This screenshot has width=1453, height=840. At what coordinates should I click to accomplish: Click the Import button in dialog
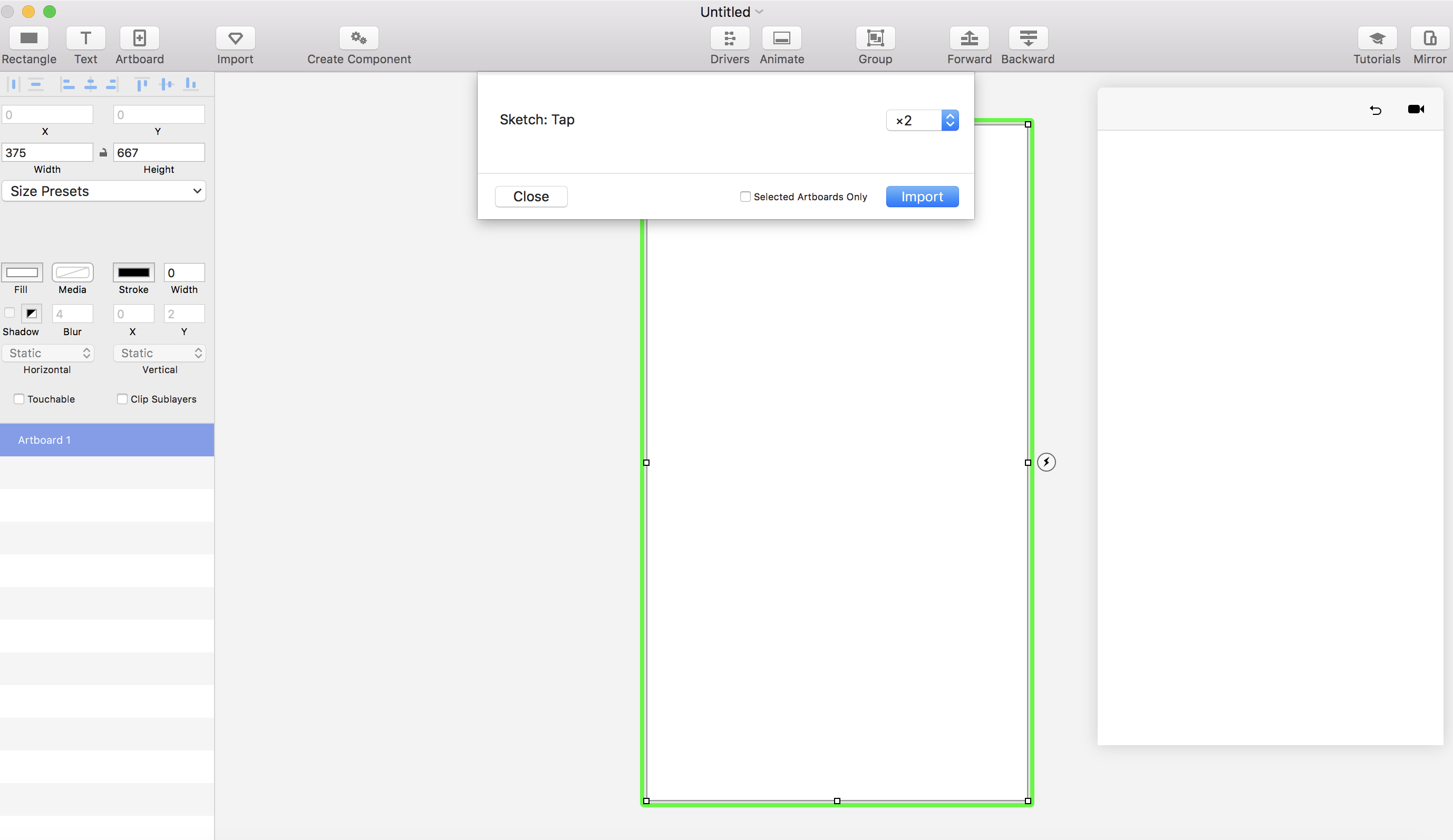click(922, 197)
